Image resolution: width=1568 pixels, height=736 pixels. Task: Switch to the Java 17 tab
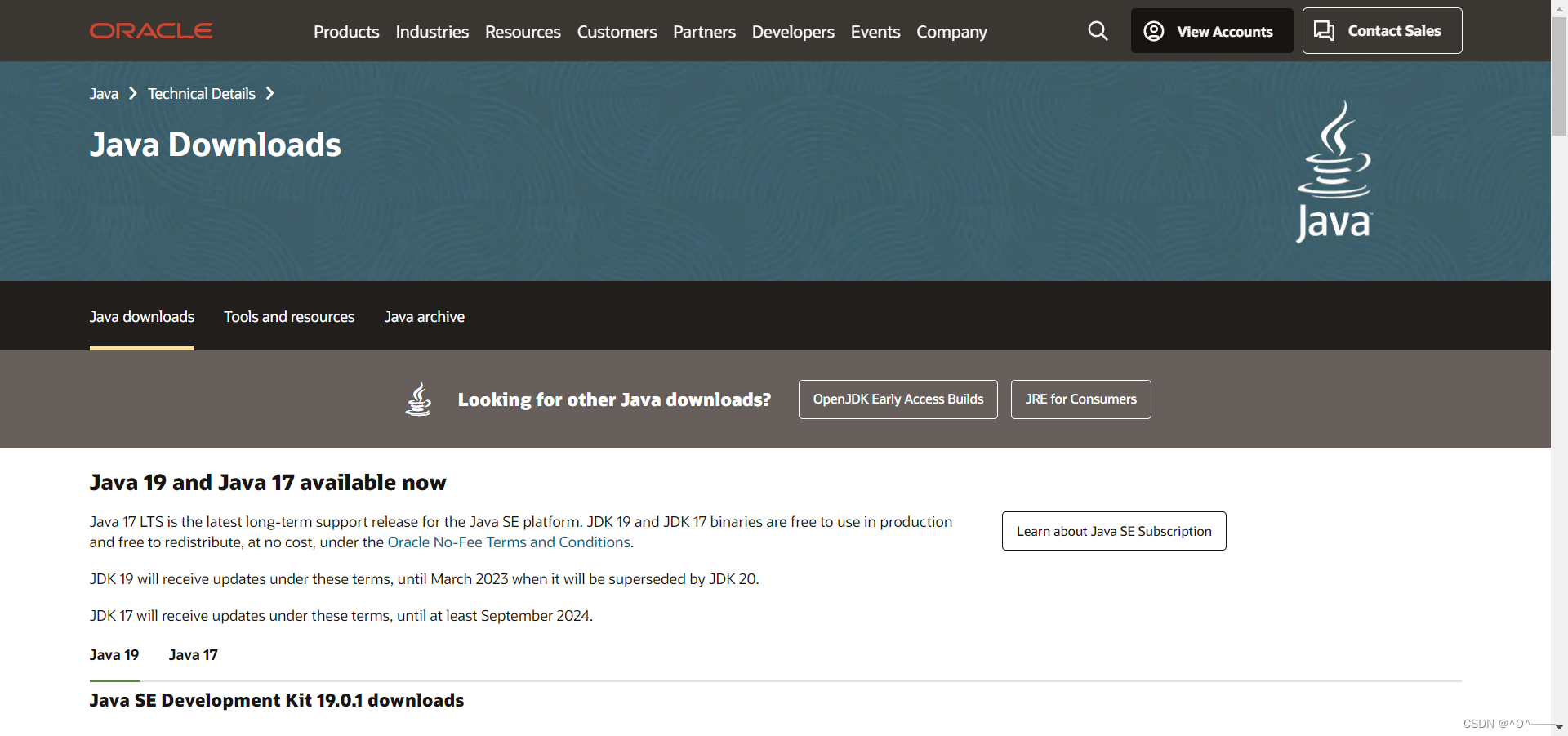pos(194,655)
